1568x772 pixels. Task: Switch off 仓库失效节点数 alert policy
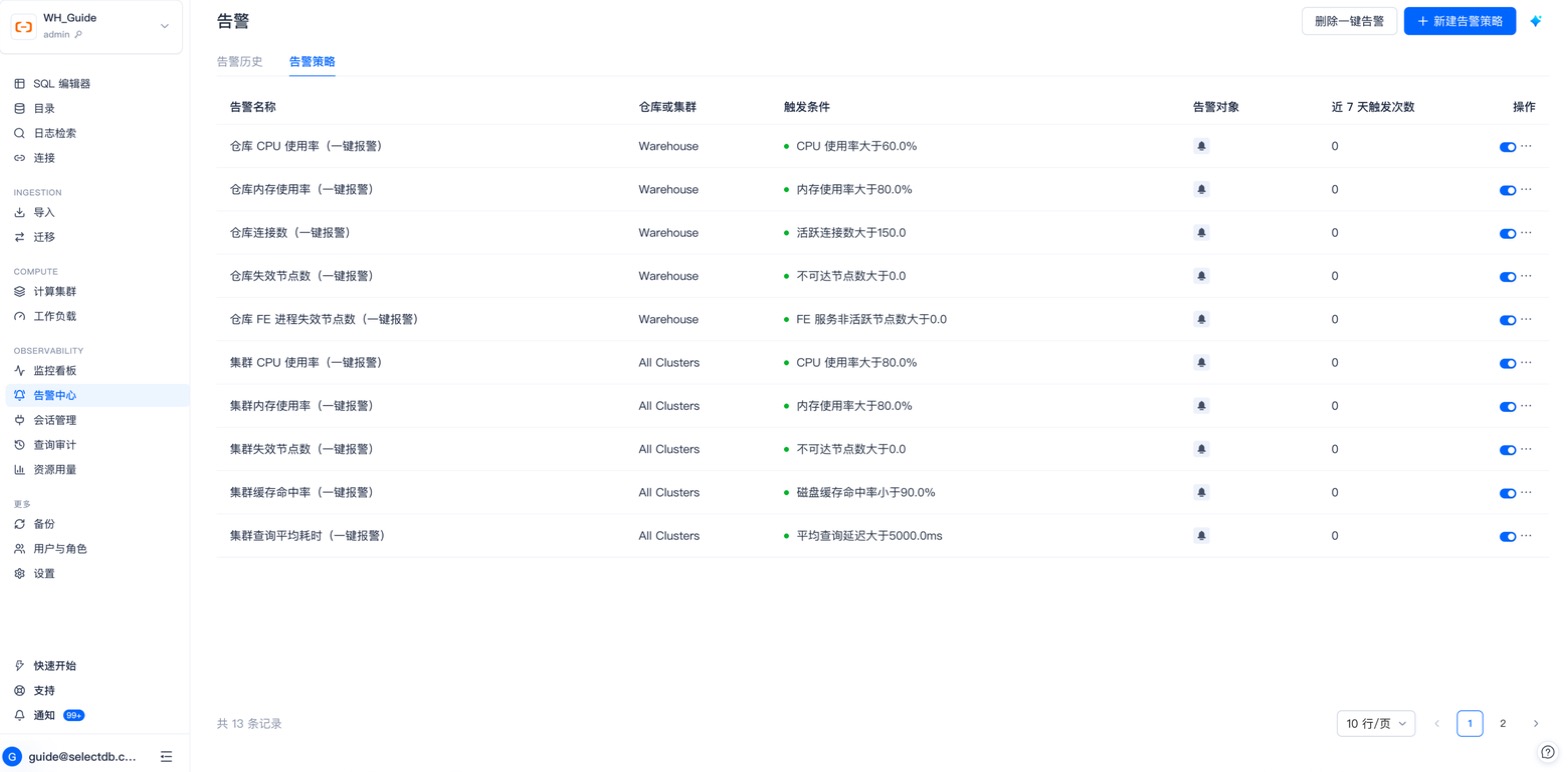[1508, 277]
